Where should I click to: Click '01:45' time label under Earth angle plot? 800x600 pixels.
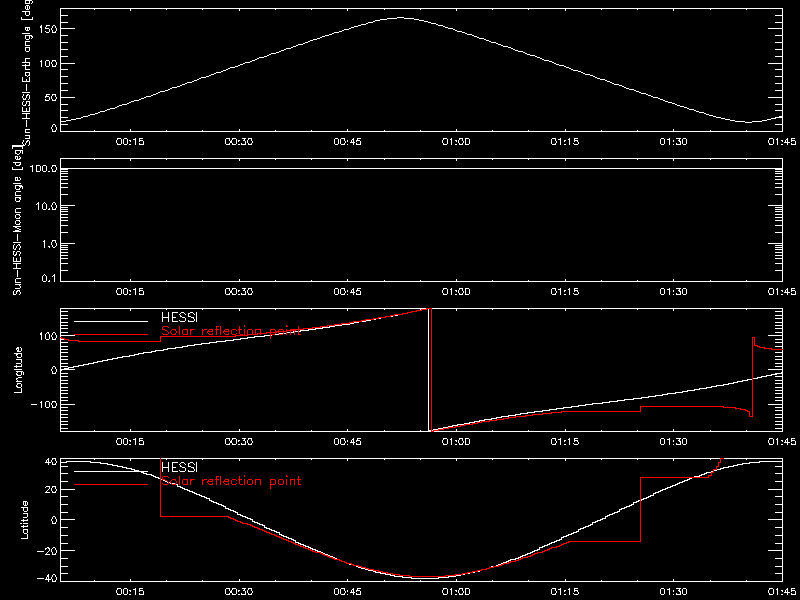coord(782,142)
